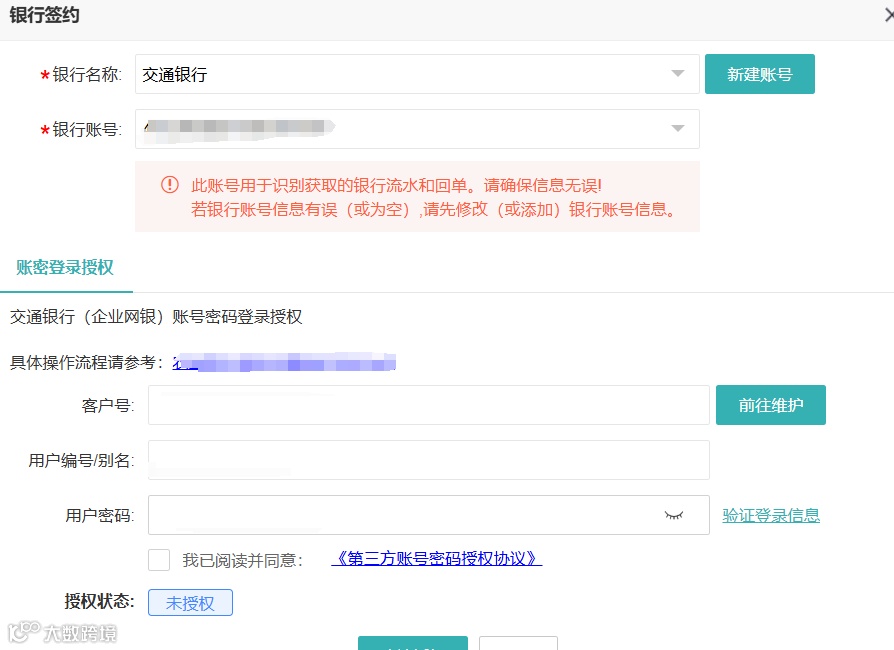Close the 银行签约 dialog
The width and height of the screenshot is (894, 650).
(x=888, y=15)
